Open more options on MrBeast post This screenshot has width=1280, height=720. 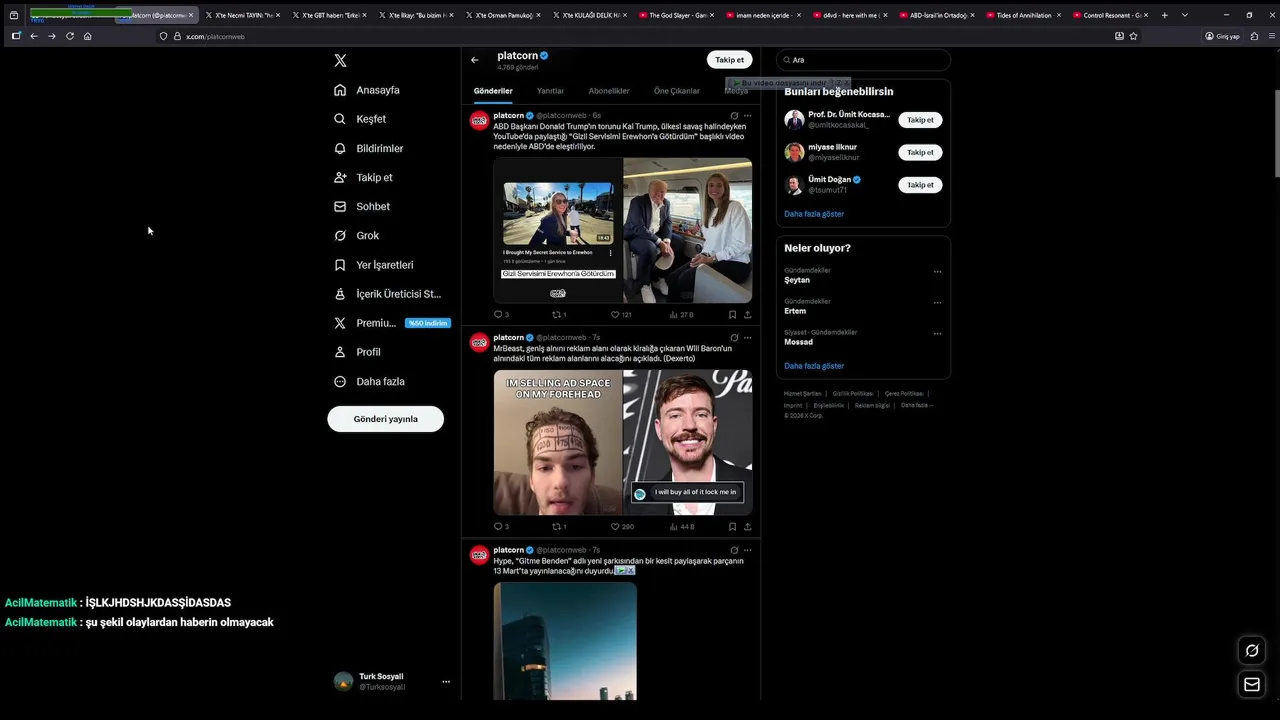(x=747, y=338)
